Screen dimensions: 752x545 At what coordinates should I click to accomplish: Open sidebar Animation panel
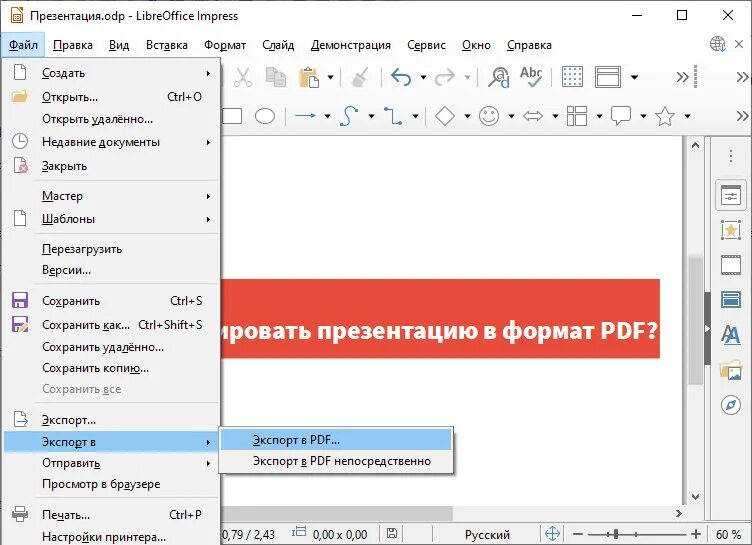pos(731,230)
